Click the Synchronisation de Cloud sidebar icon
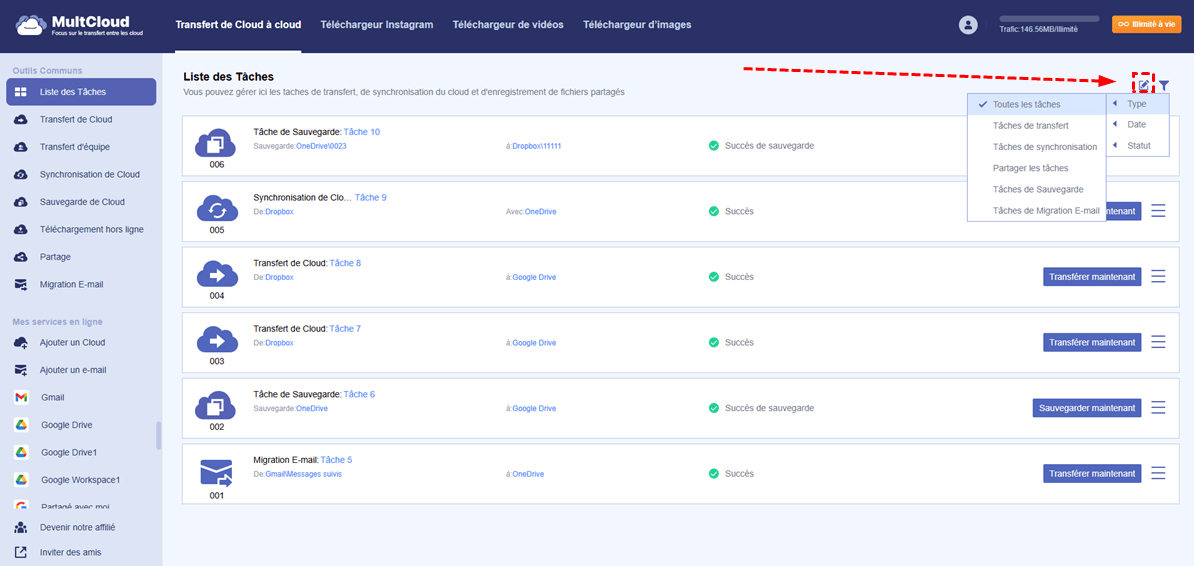Screen dimensions: 1194x566 coord(21,174)
